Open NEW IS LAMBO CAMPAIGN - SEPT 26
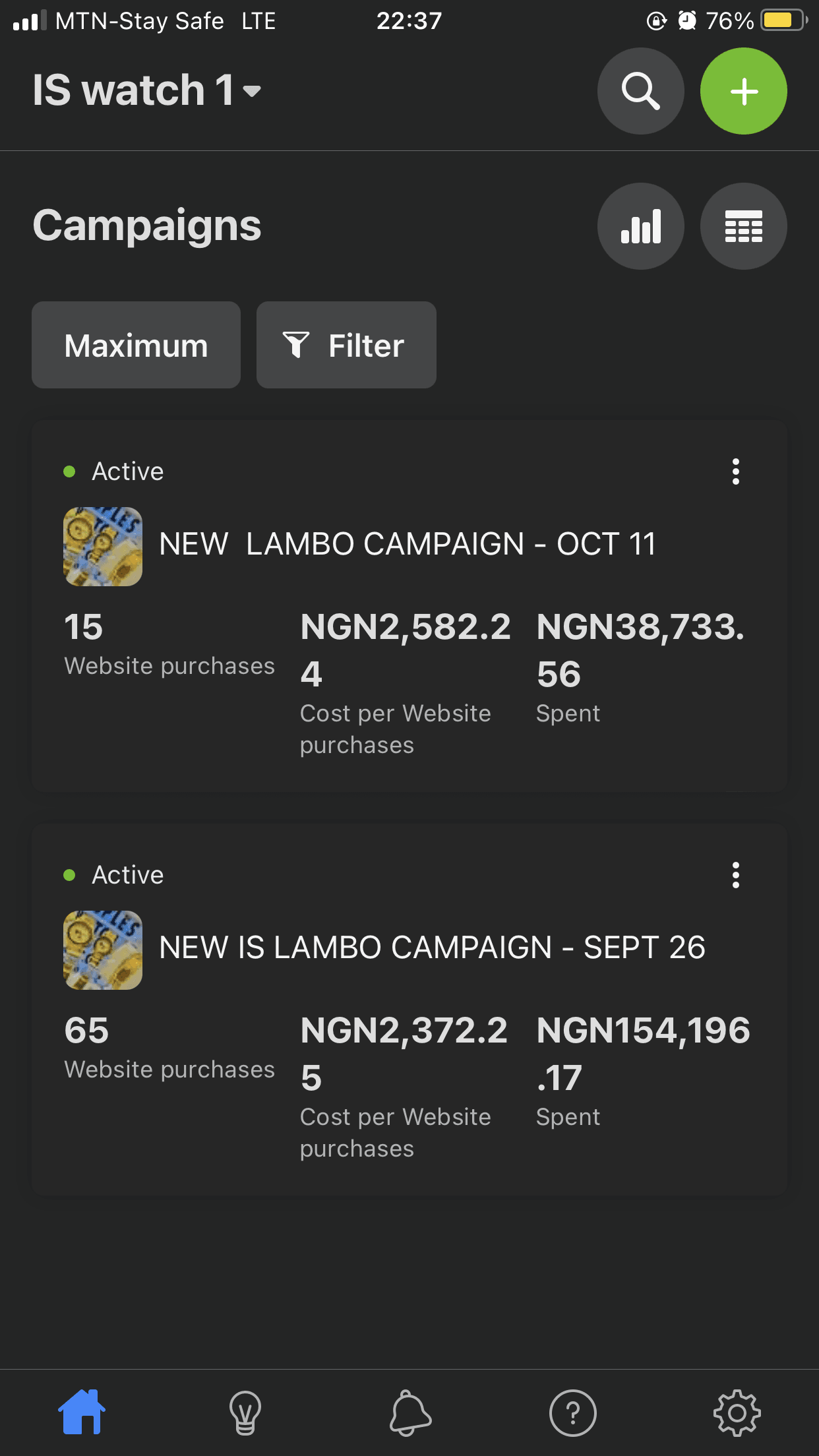The image size is (819, 1456). (x=432, y=948)
